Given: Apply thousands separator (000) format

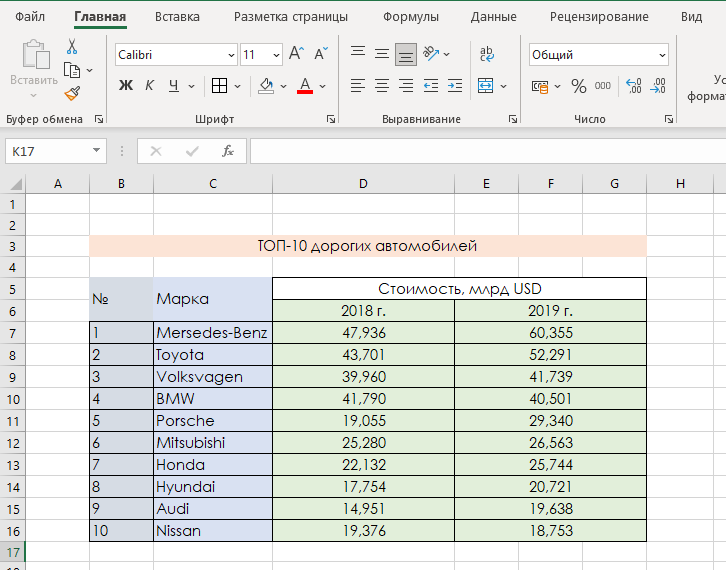Looking at the screenshot, I should click(602, 86).
